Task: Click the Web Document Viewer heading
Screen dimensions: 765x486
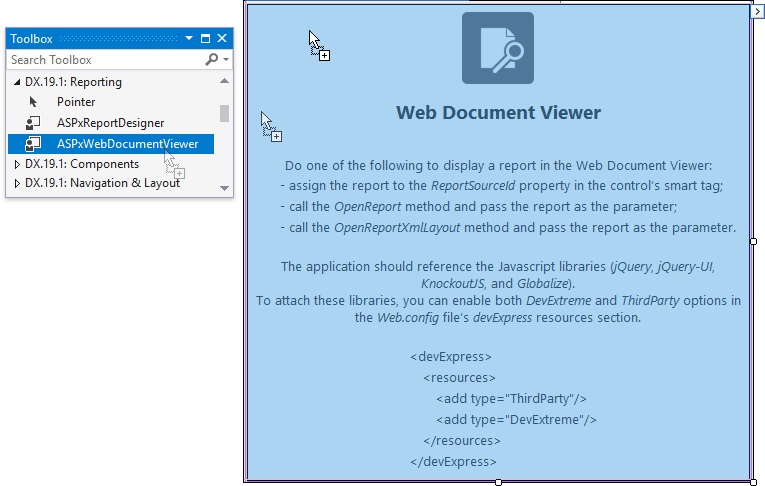Action: click(498, 113)
